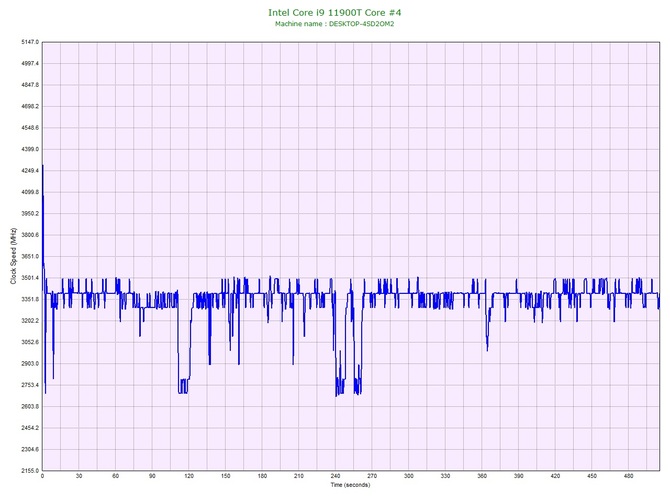The image size is (670, 502).
Task: Select the 300 seconds x-axis tick
Action: [x=408, y=476]
